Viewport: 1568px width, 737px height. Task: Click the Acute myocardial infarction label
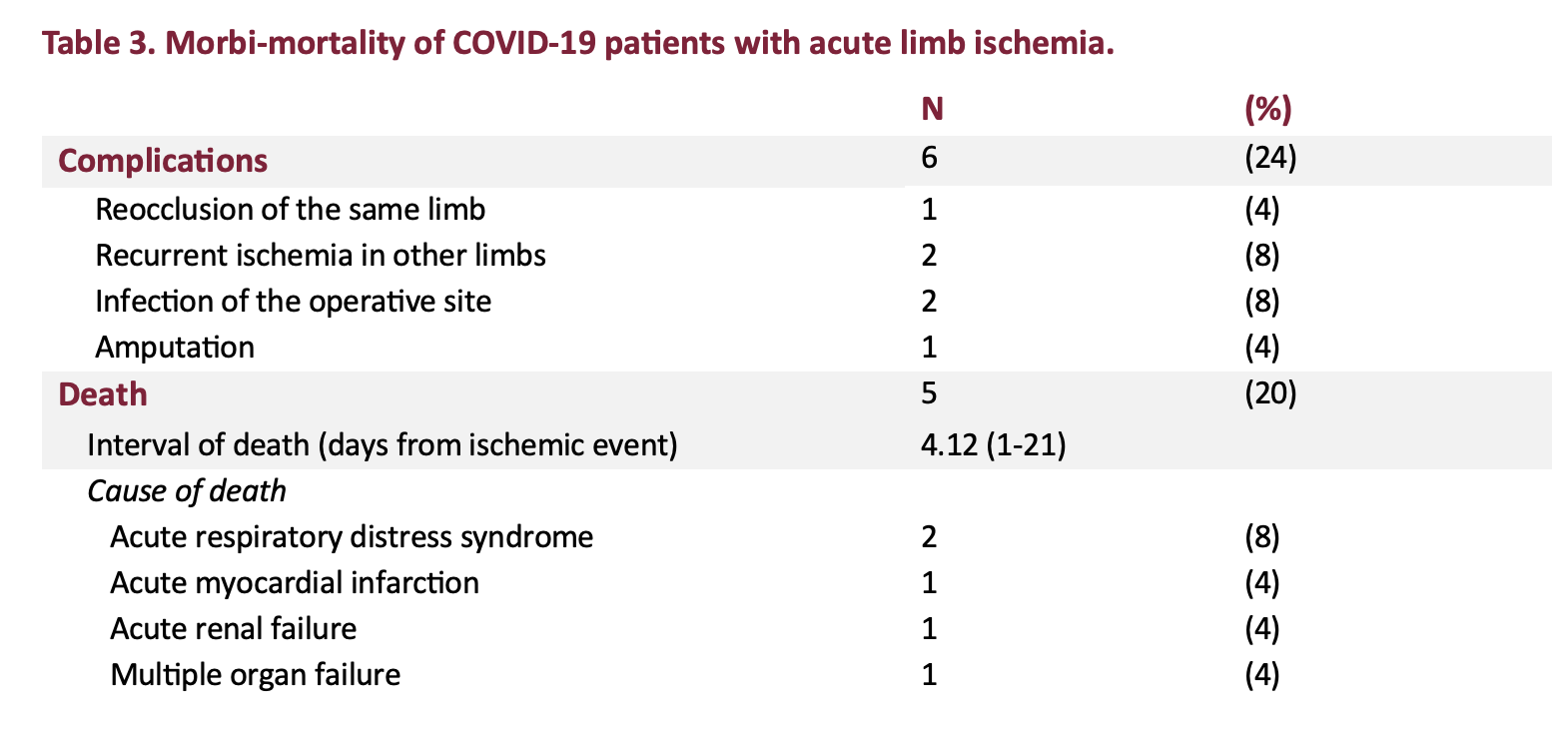pyautogui.click(x=295, y=582)
